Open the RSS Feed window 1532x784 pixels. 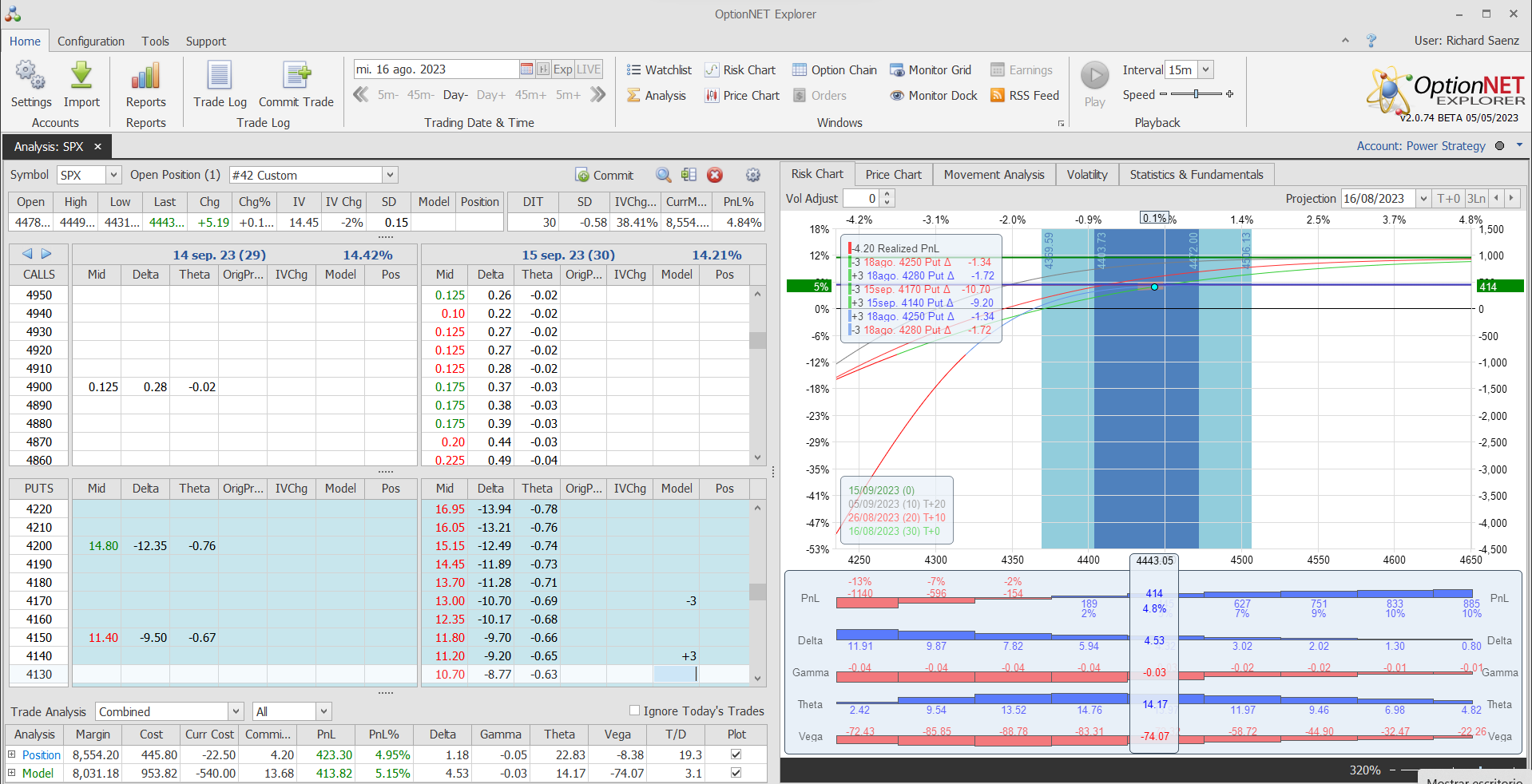click(x=1025, y=96)
